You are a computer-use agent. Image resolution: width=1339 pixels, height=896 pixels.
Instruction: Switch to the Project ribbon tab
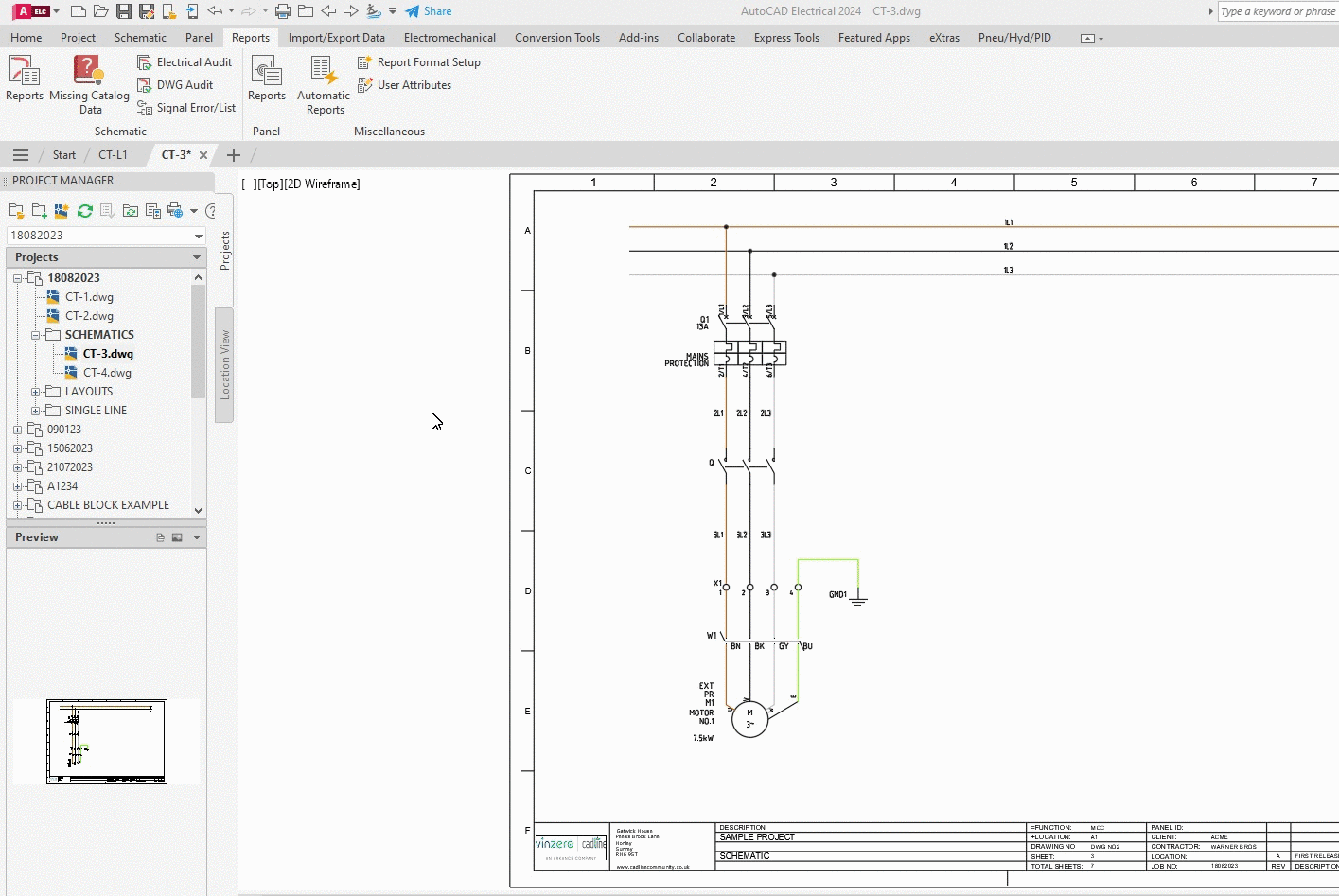click(78, 38)
